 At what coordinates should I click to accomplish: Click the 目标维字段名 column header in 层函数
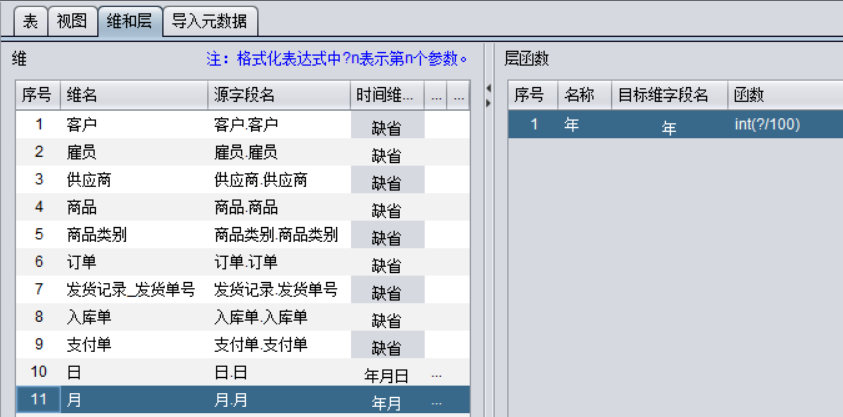point(668,95)
